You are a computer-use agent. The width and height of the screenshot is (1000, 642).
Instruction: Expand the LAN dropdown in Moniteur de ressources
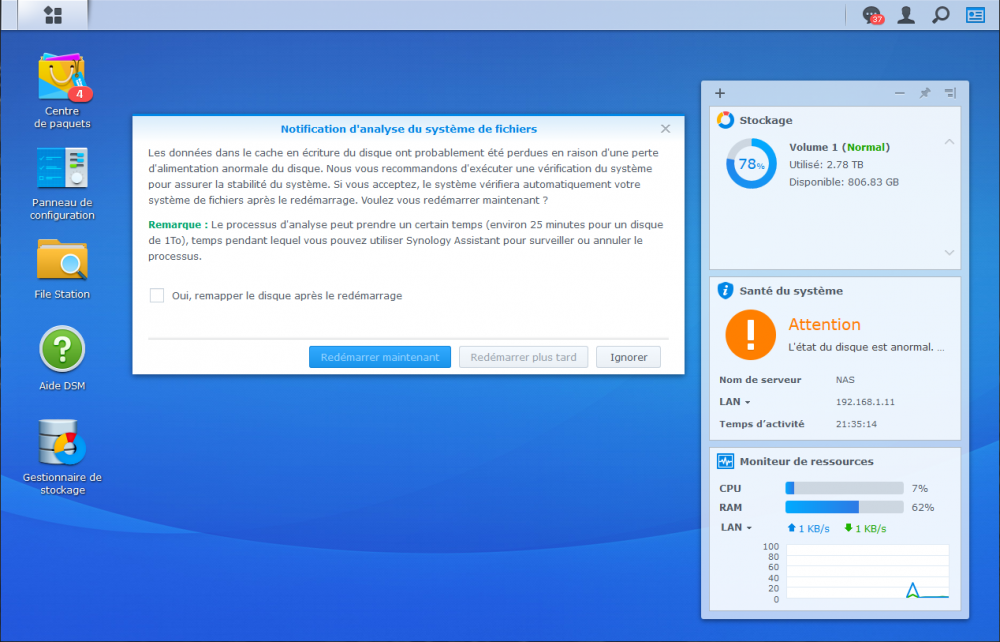(736, 527)
